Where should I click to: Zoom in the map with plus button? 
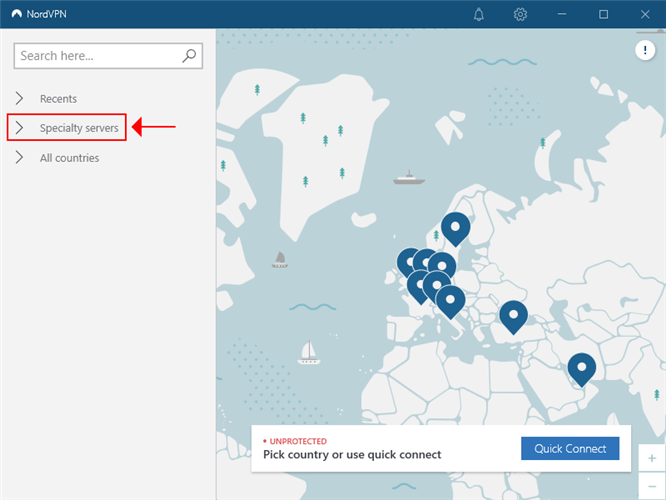pyautogui.click(x=652, y=458)
